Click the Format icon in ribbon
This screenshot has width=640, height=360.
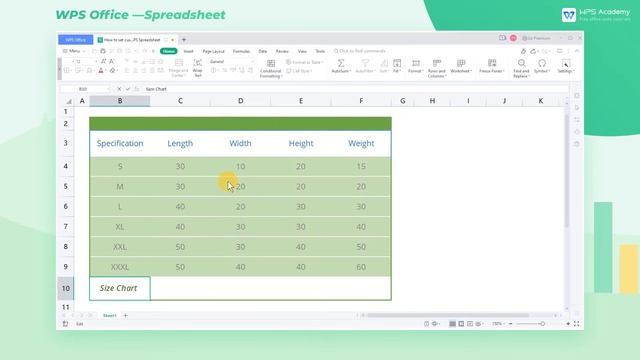tap(416, 63)
